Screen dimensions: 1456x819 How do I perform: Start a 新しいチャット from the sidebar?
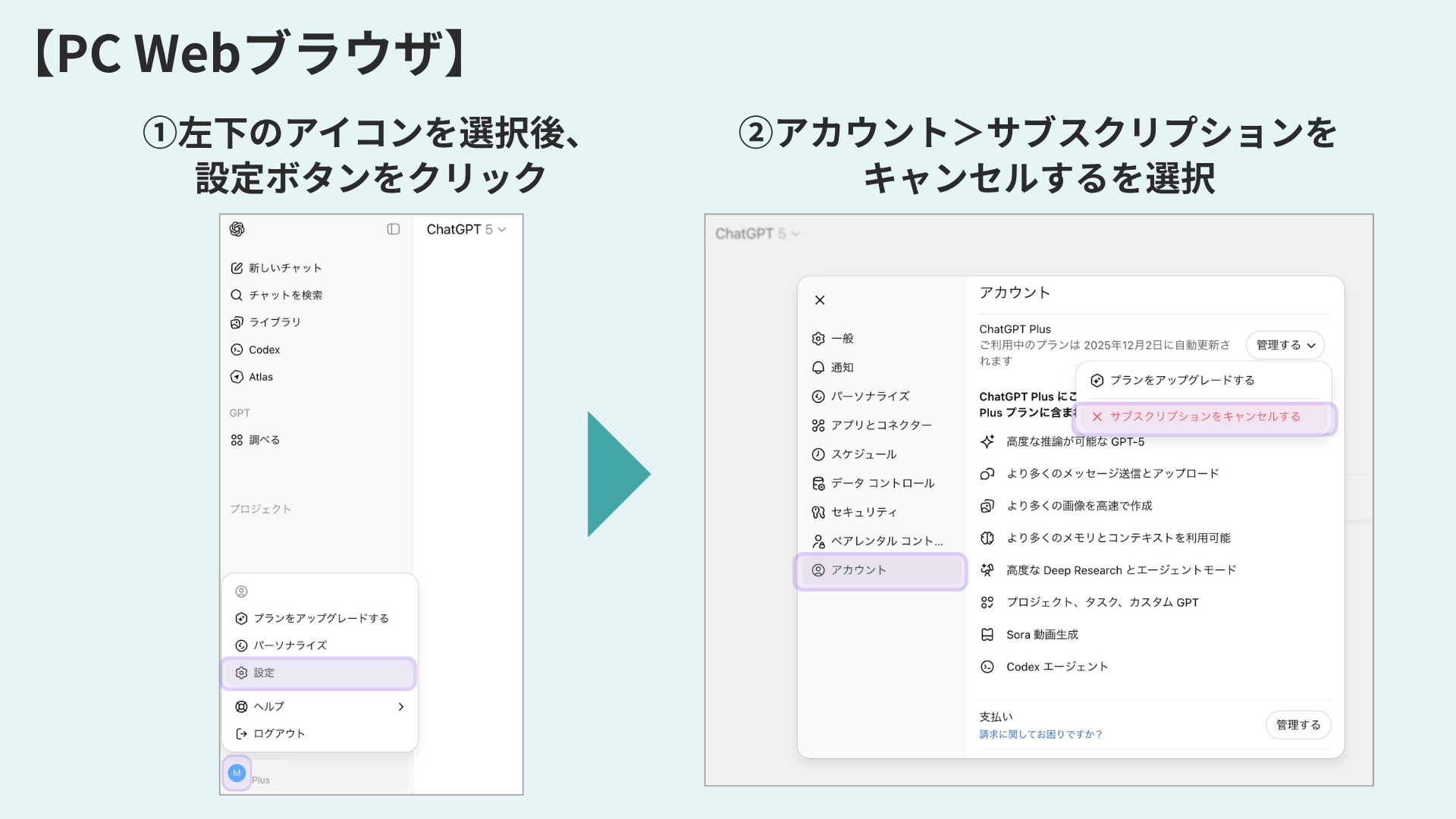point(285,268)
